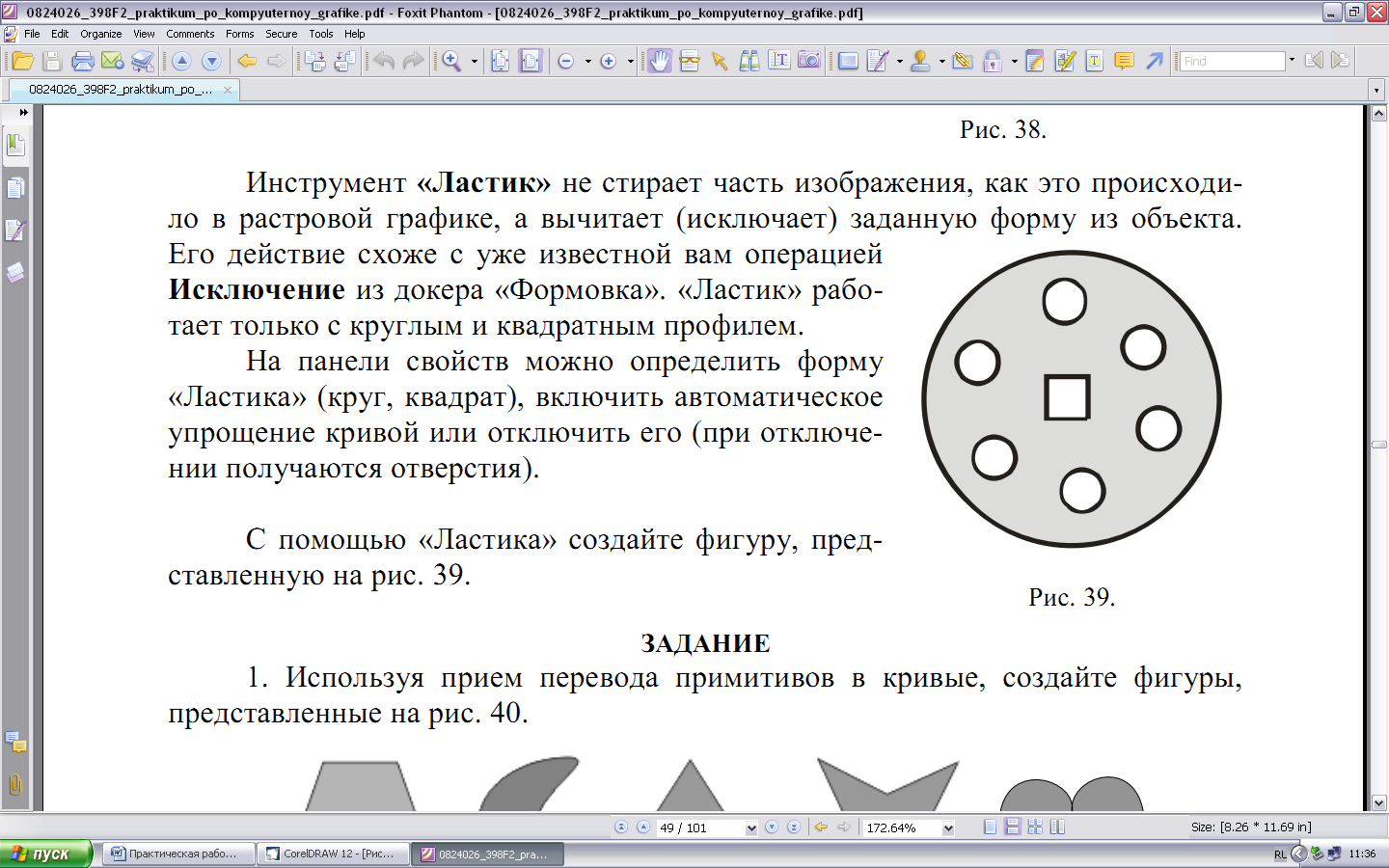The width and height of the screenshot is (1389, 868).
Task: Open the page number 49 / 101 dropdown
Action: [x=751, y=828]
